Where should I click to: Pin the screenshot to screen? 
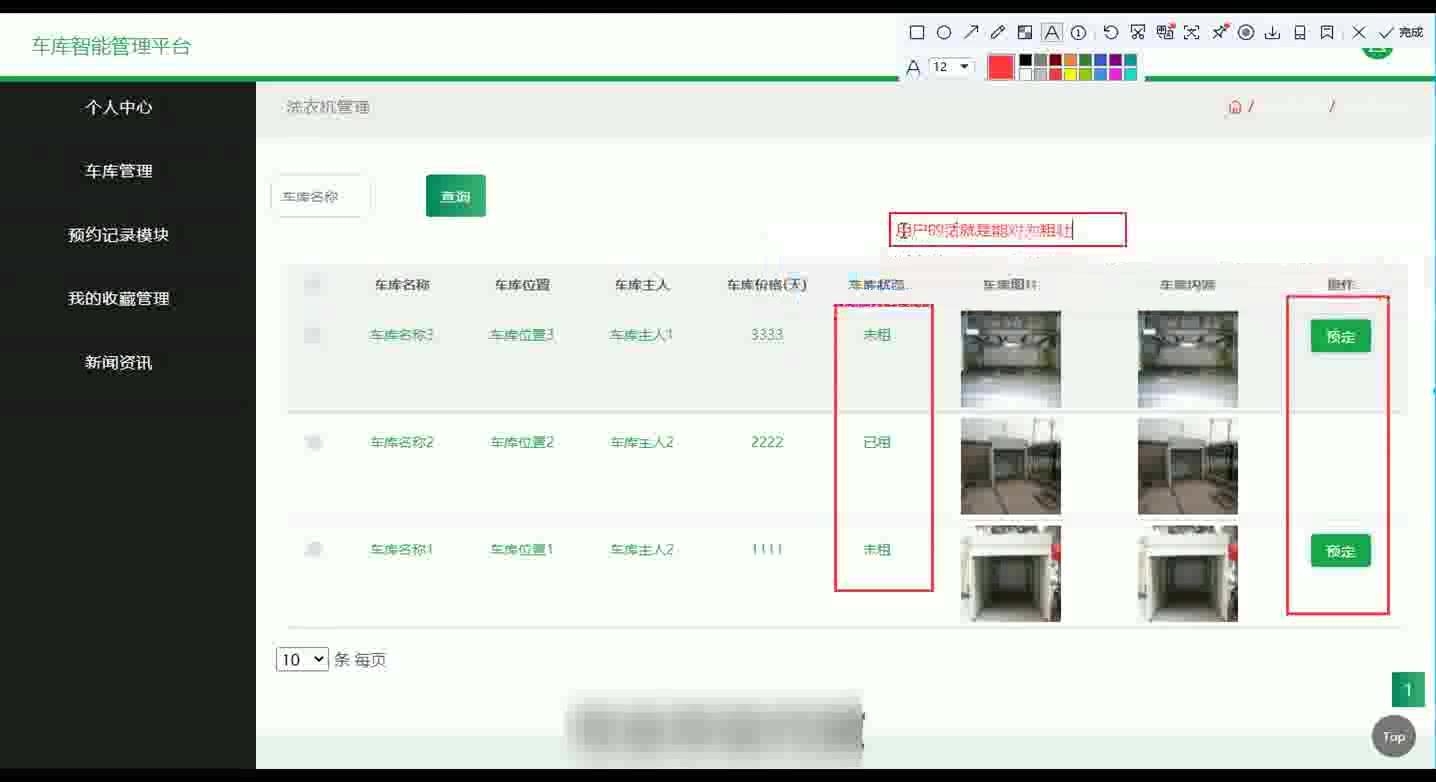(x=1219, y=33)
